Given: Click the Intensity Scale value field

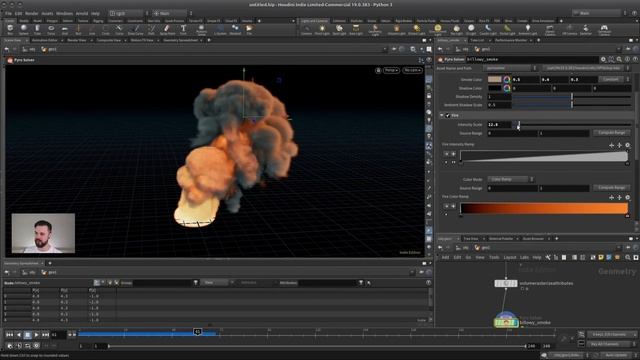Looking at the screenshot, I should coord(499,124).
